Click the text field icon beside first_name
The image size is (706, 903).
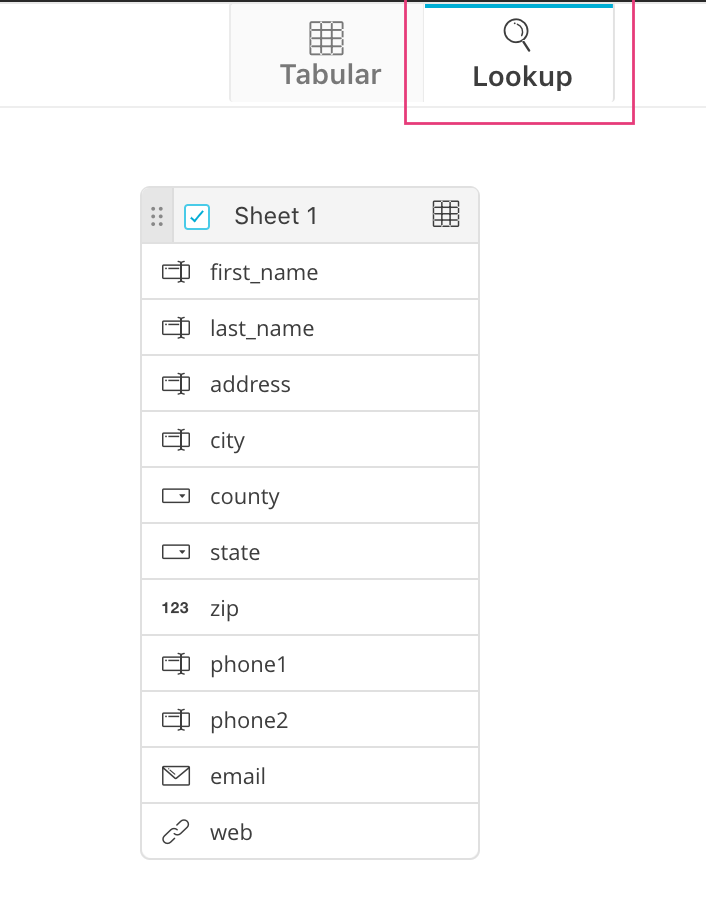176,272
